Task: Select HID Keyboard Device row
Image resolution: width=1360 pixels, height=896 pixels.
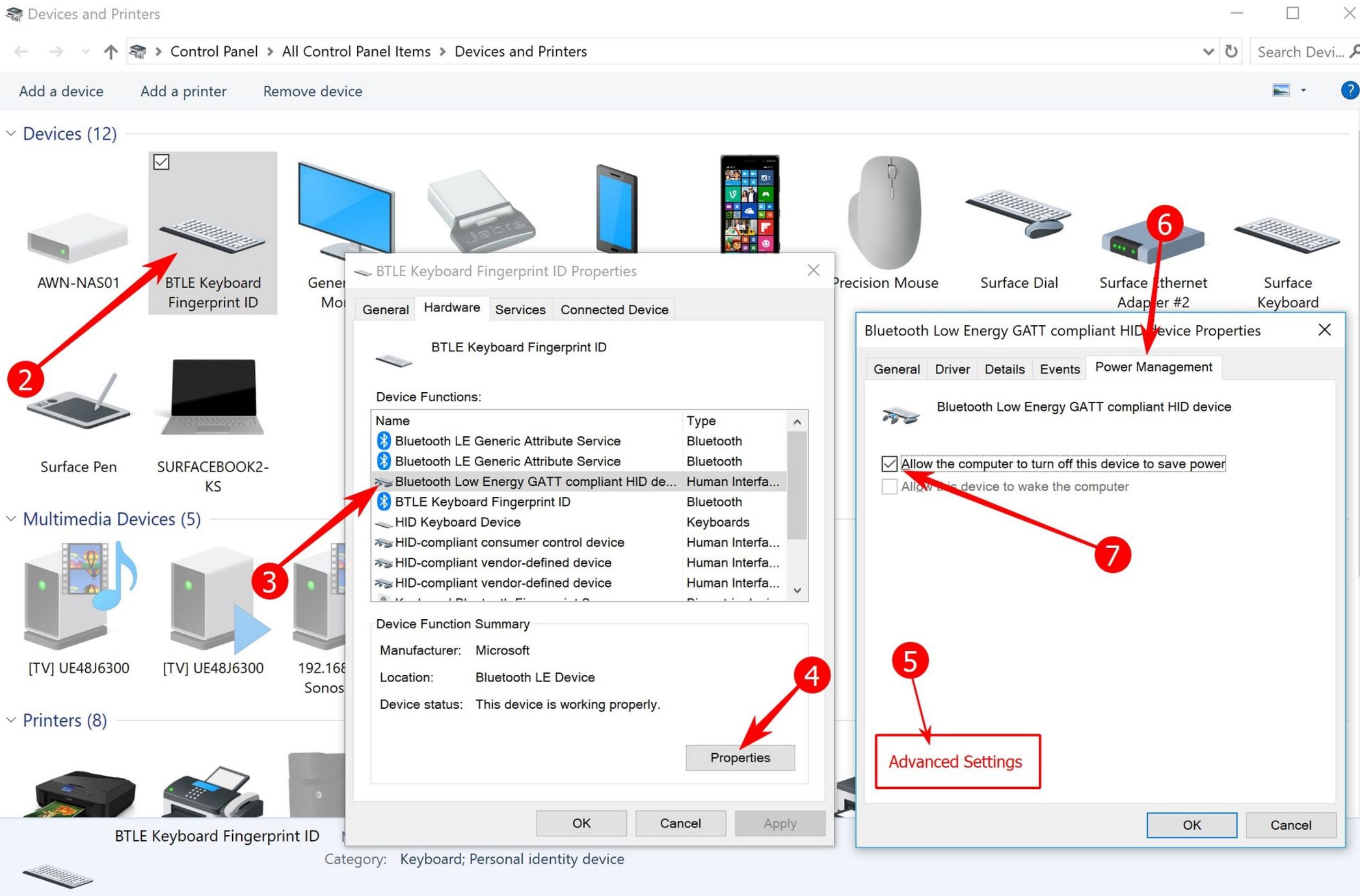Action: pos(579,521)
